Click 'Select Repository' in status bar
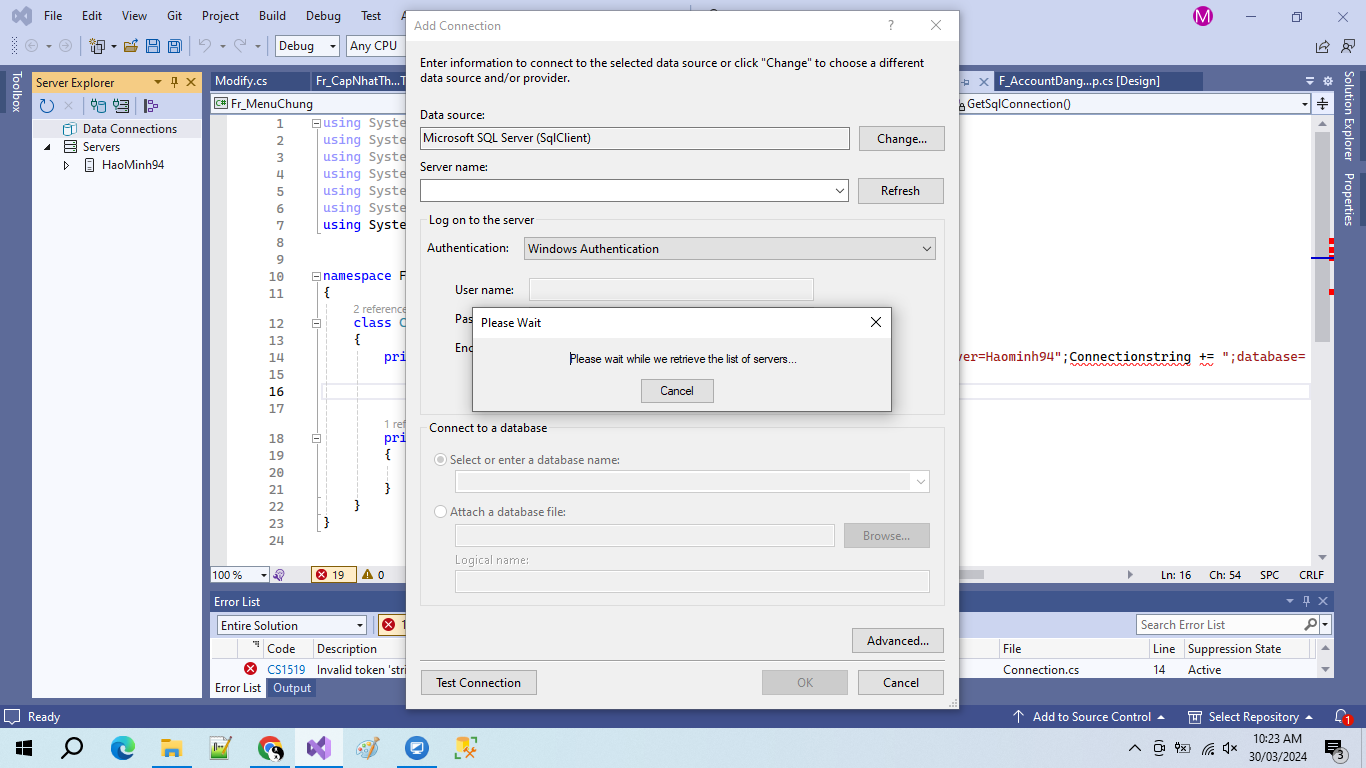1366x768 pixels. click(1250, 717)
